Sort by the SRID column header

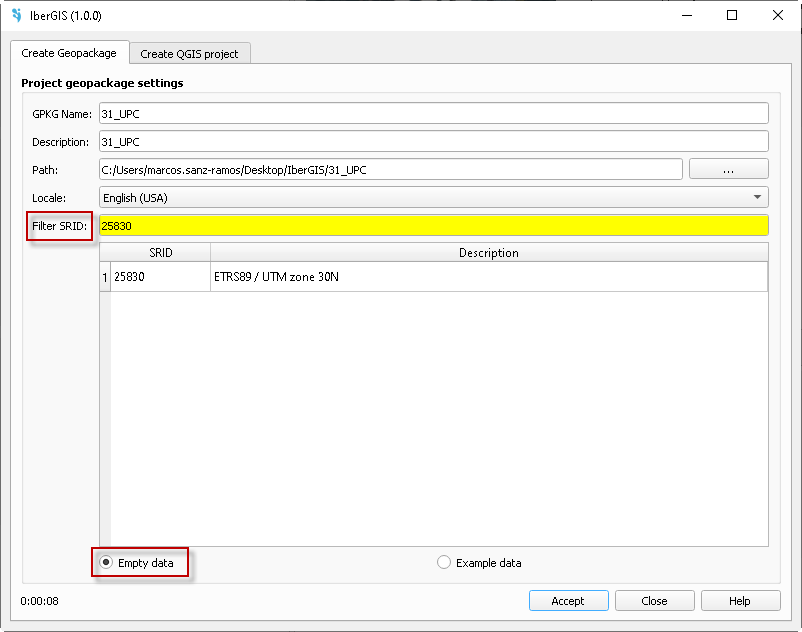coord(160,253)
